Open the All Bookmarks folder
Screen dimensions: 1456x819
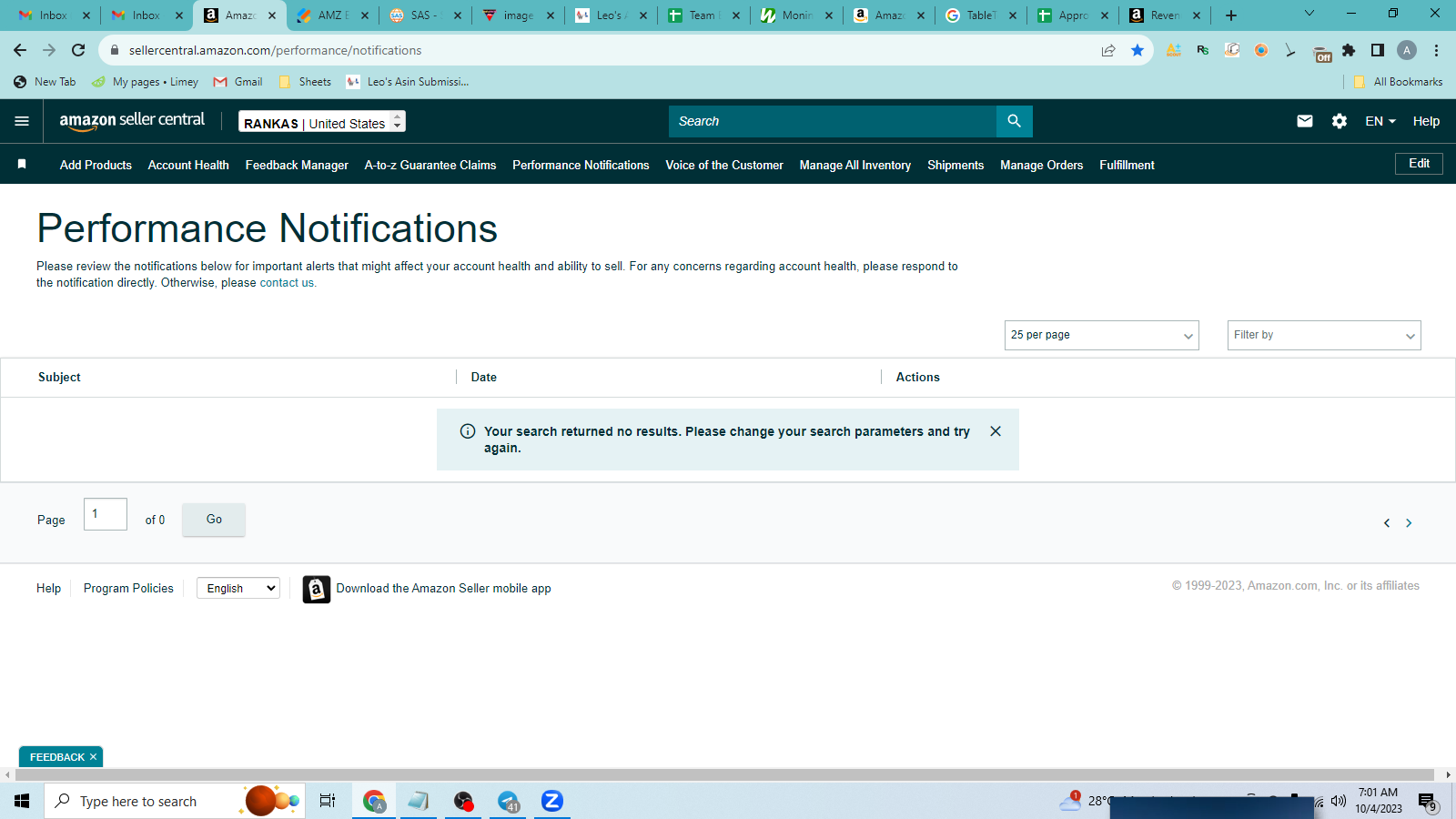coord(1399,82)
